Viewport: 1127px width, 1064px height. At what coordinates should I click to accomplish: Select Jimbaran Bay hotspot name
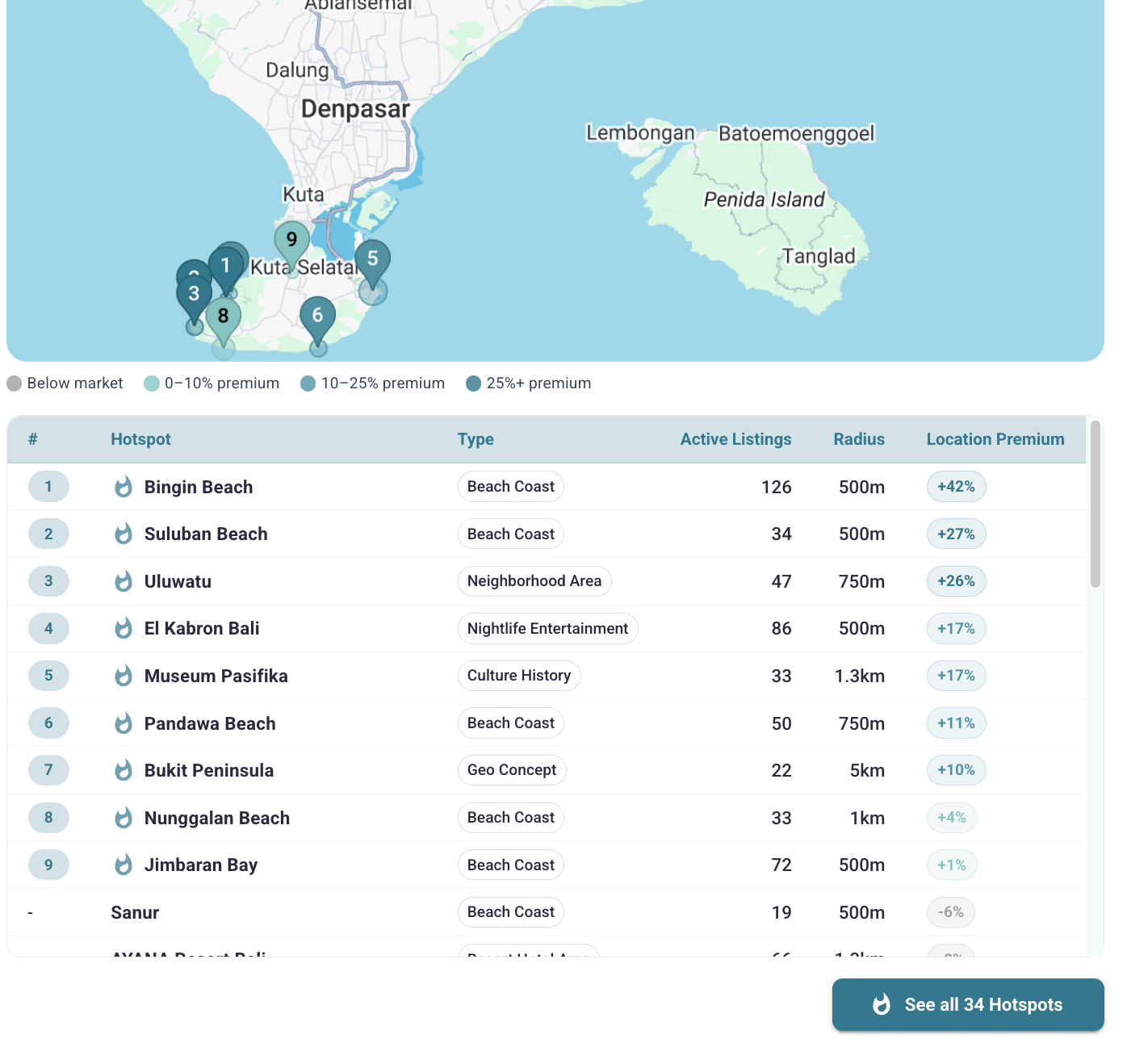[201, 865]
